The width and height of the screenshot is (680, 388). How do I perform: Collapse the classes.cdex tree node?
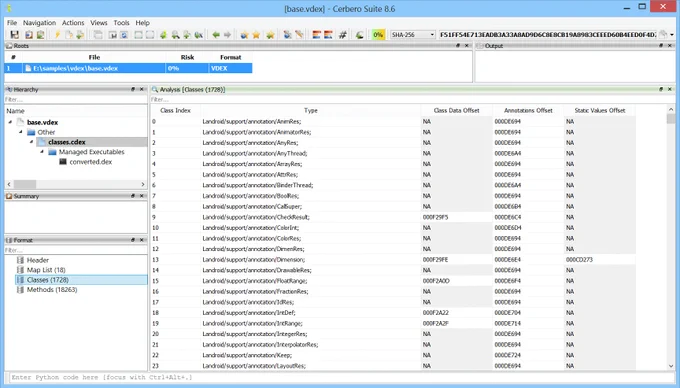31,142
